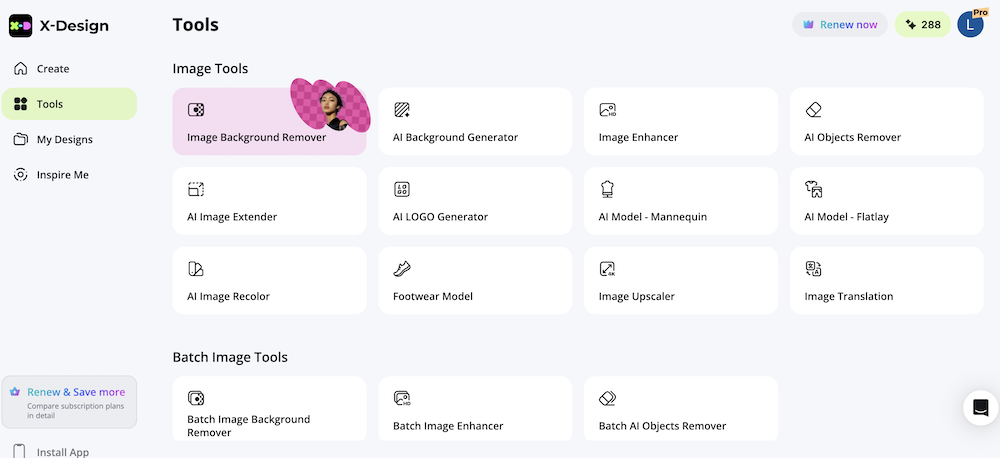Viewport: 1000px width, 458px height.
Task: Open the AI Model - Flatlay icon
Action: click(813, 189)
